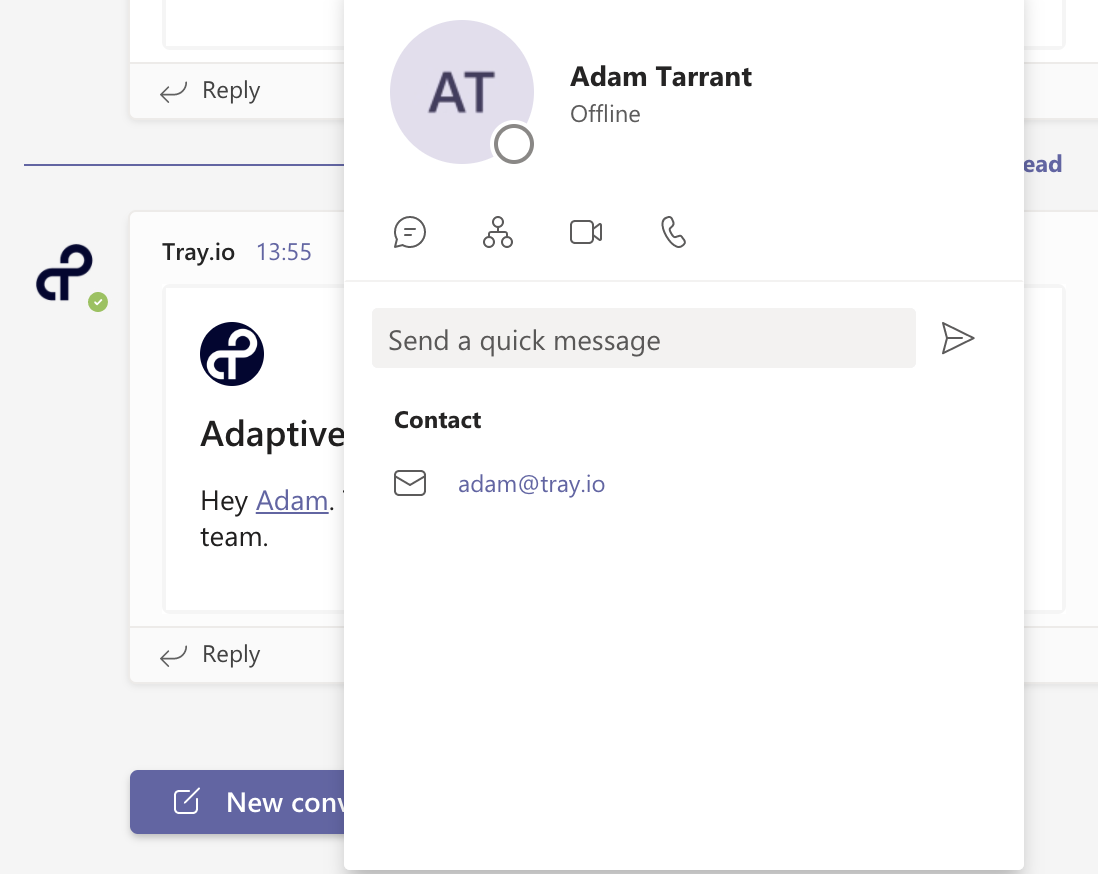Click Adam Tarrant's profile picture
This screenshot has height=874, width=1098.
pyautogui.click(x=461, y=91)
